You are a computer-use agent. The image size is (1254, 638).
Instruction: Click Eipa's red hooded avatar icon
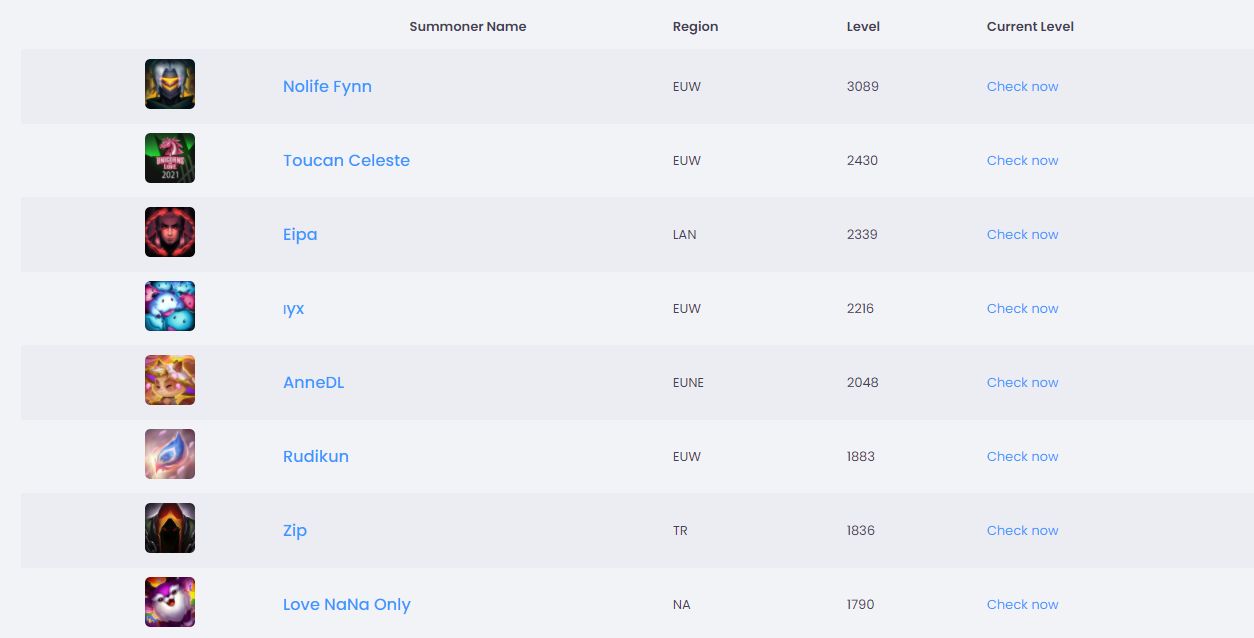170,232
